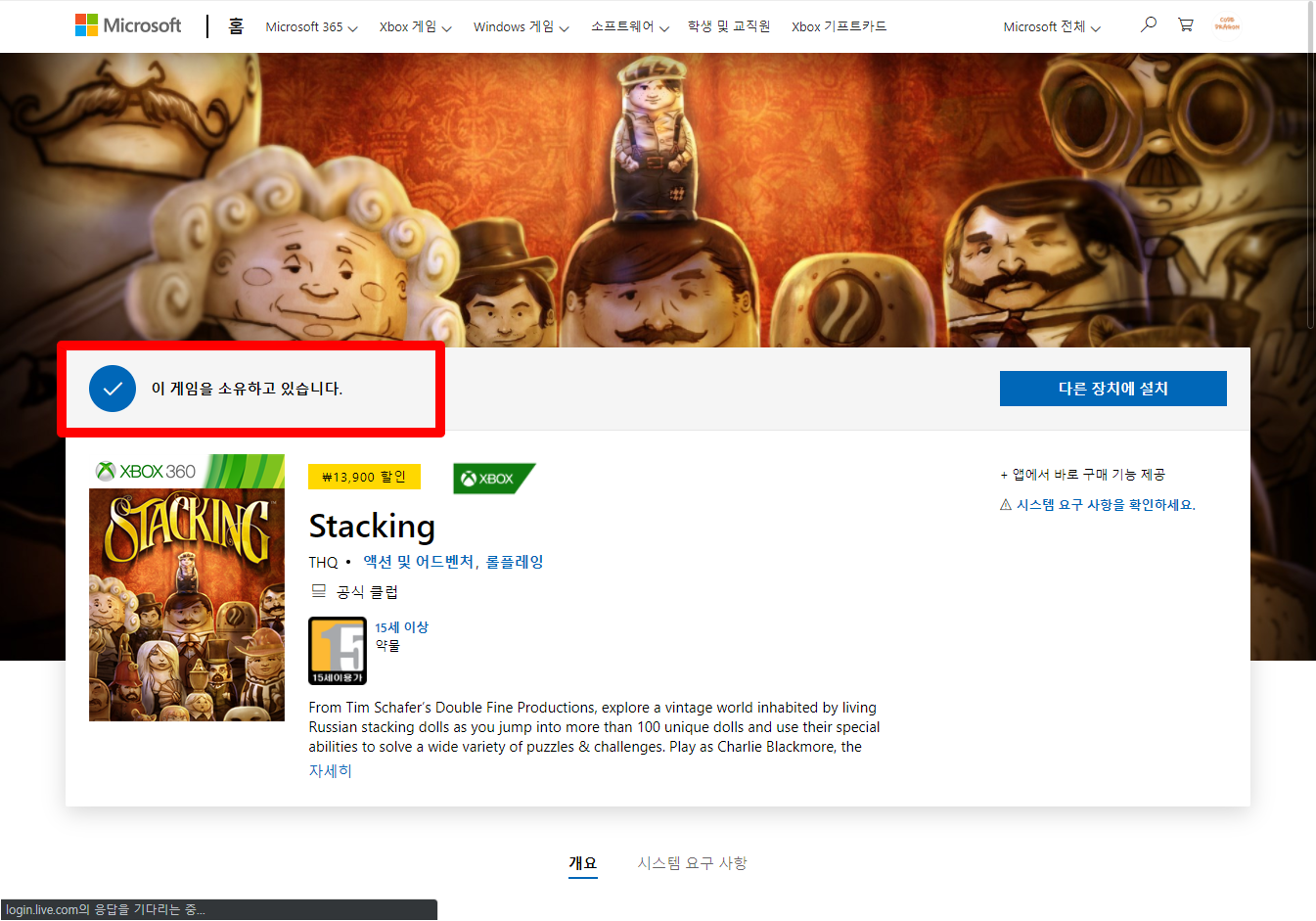Click the Stacking game title
Viewport: 1316px width, 921px height.
[372, 527]
